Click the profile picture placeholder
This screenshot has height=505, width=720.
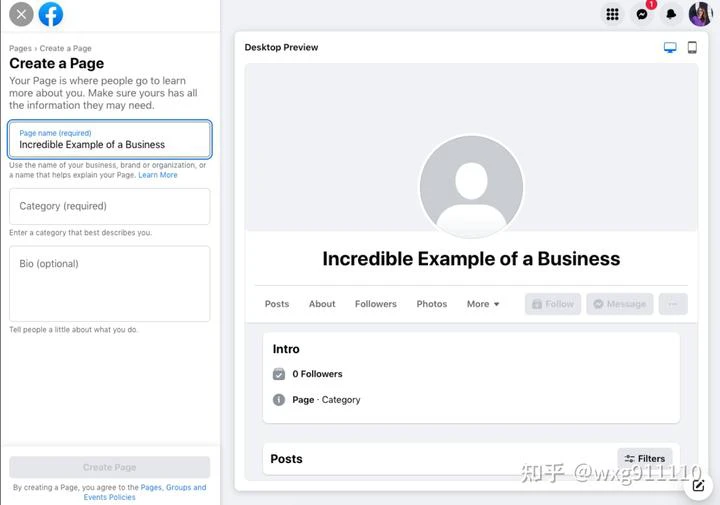(471, 187)
